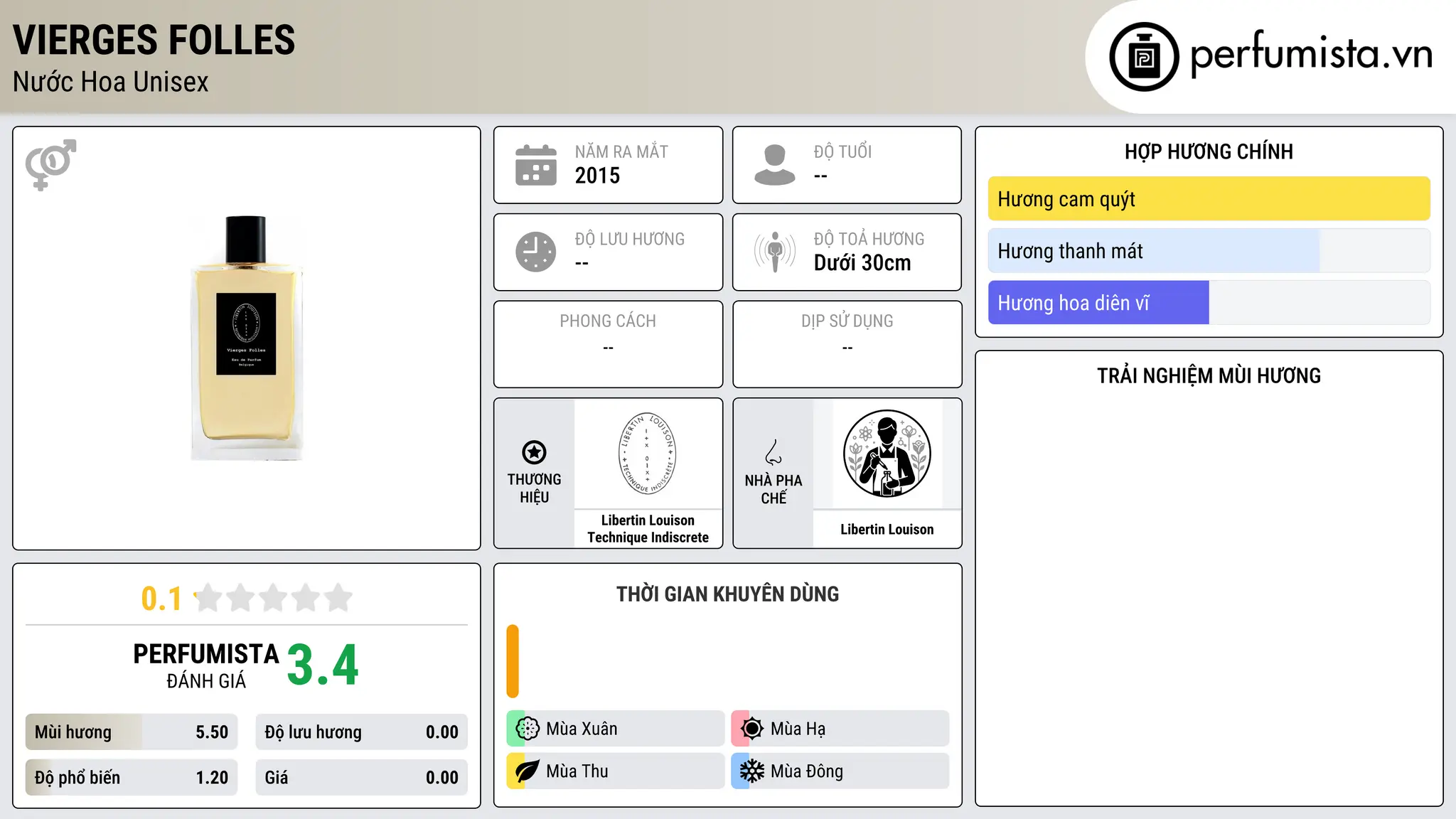The image size is (1456, 819).
Task: Select the Mùa Thu season button
Action: pos(615,771)
